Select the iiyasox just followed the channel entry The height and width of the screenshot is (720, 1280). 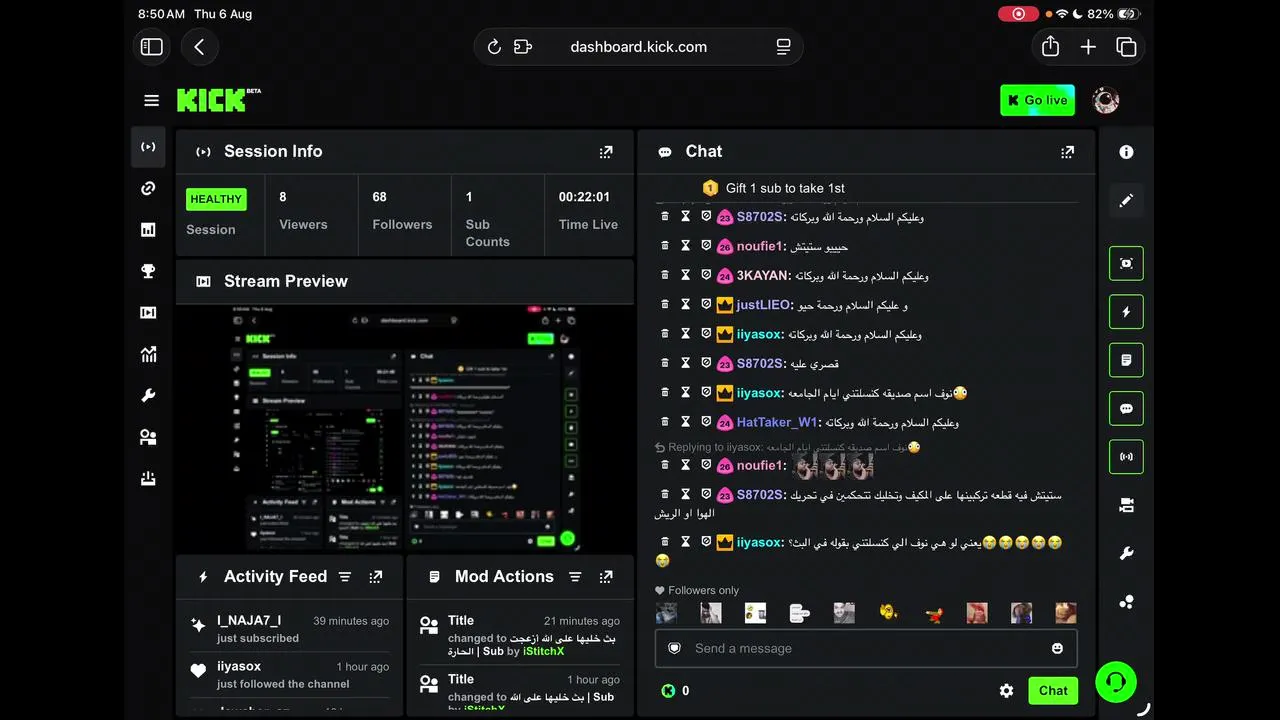point(289,675)
